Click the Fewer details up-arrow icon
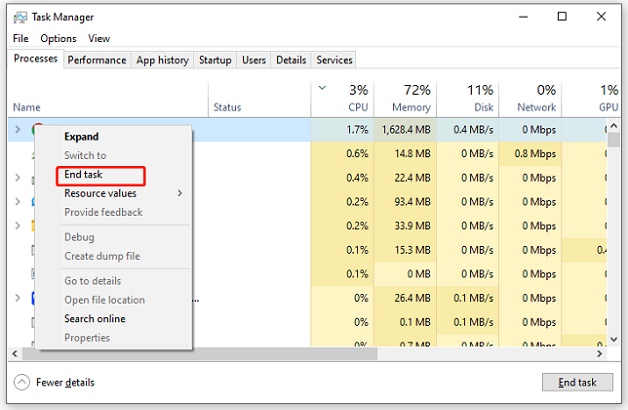 (x=21, y=382)
